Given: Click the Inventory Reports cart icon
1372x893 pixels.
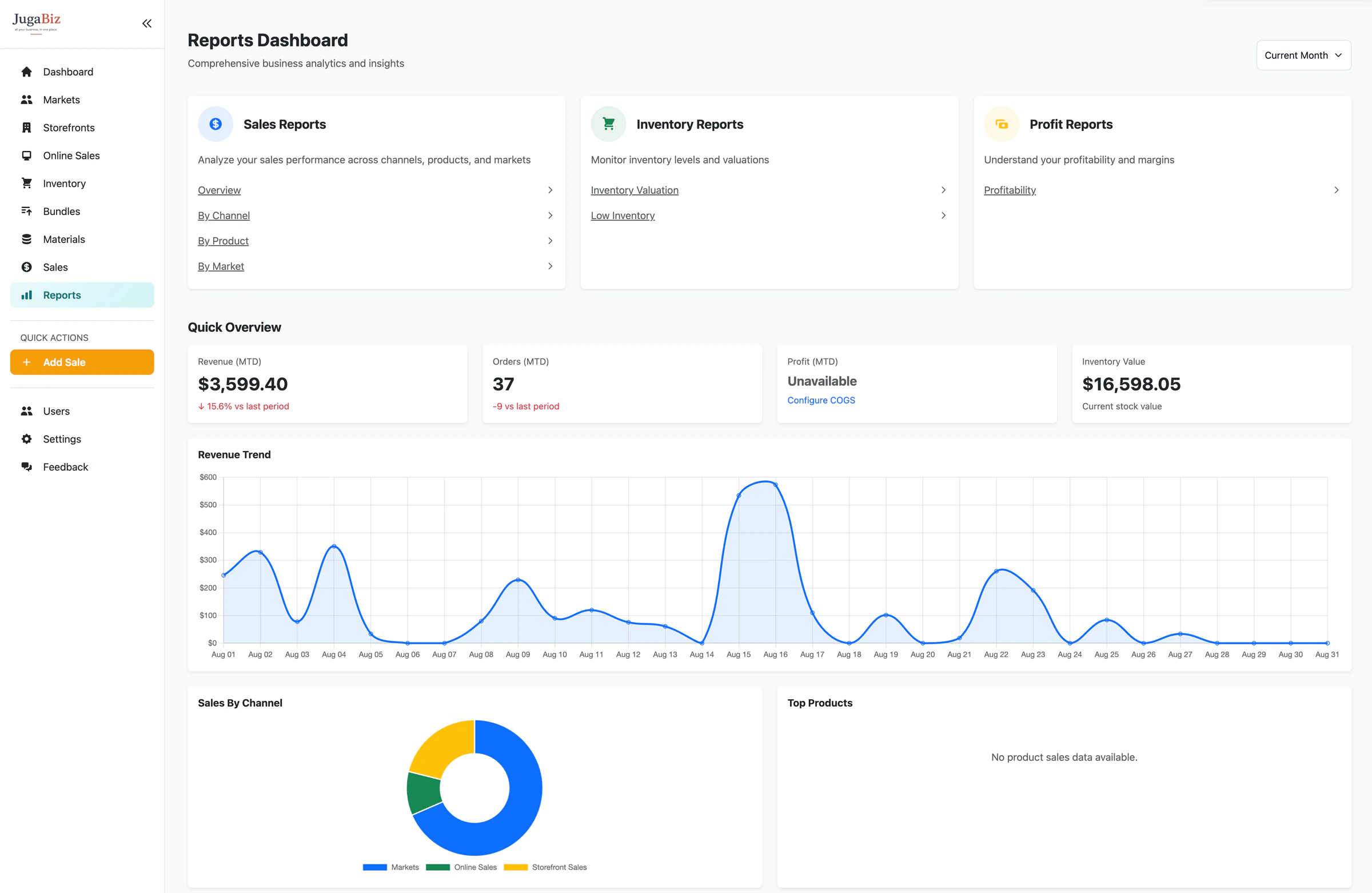Looking at the screenshot, I should [x=608, y=124].
